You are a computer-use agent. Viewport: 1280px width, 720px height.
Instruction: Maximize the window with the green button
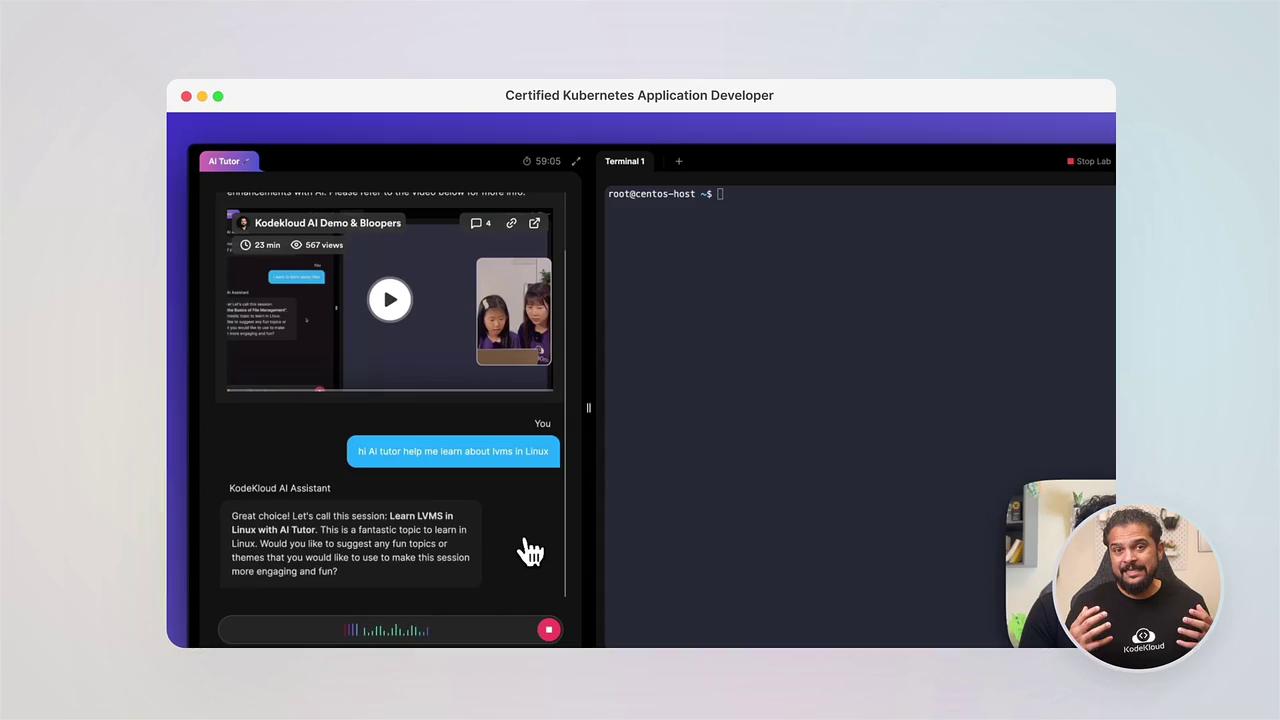pos(218,96)
